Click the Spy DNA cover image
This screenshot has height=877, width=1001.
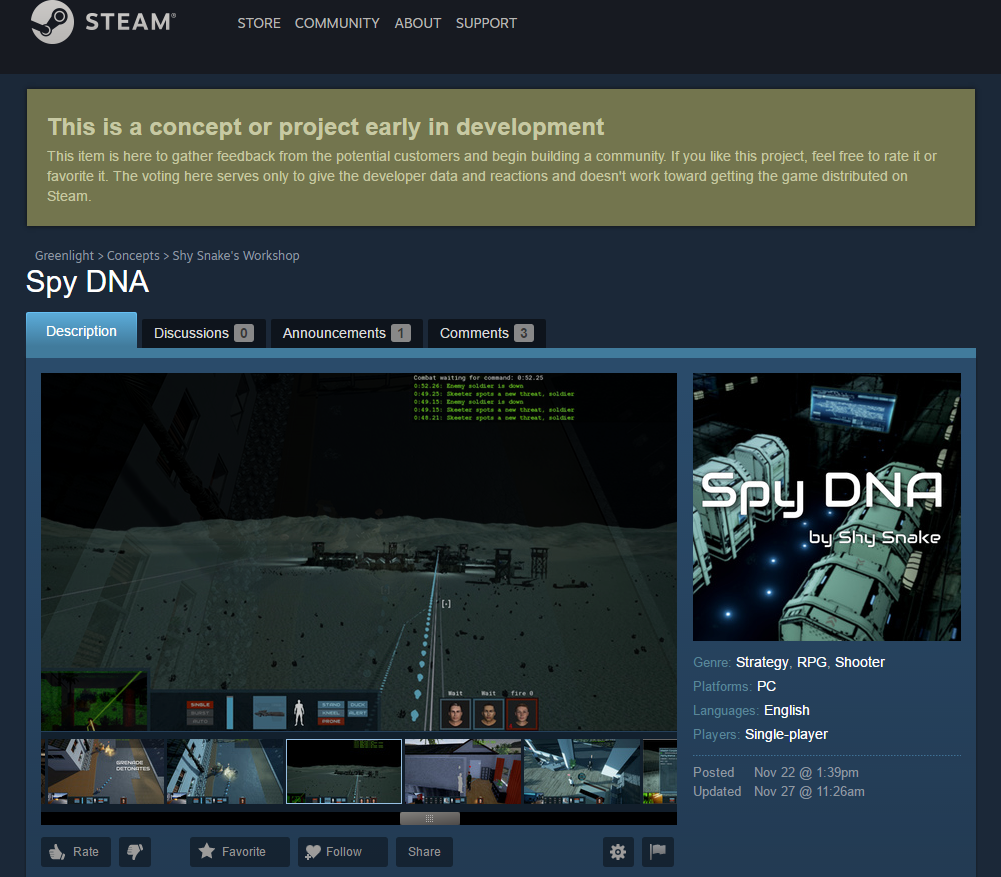coord(827,507)
